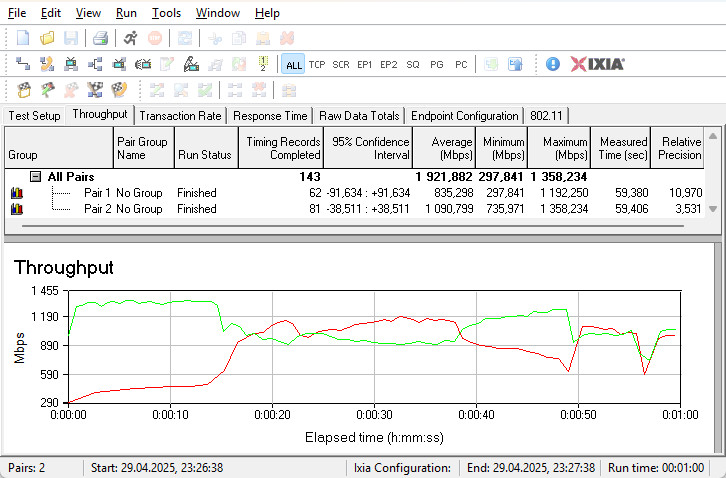Click Pair 1 average value 835,298
The height and width of the screenshot is (478, 726).
(454, 193)
